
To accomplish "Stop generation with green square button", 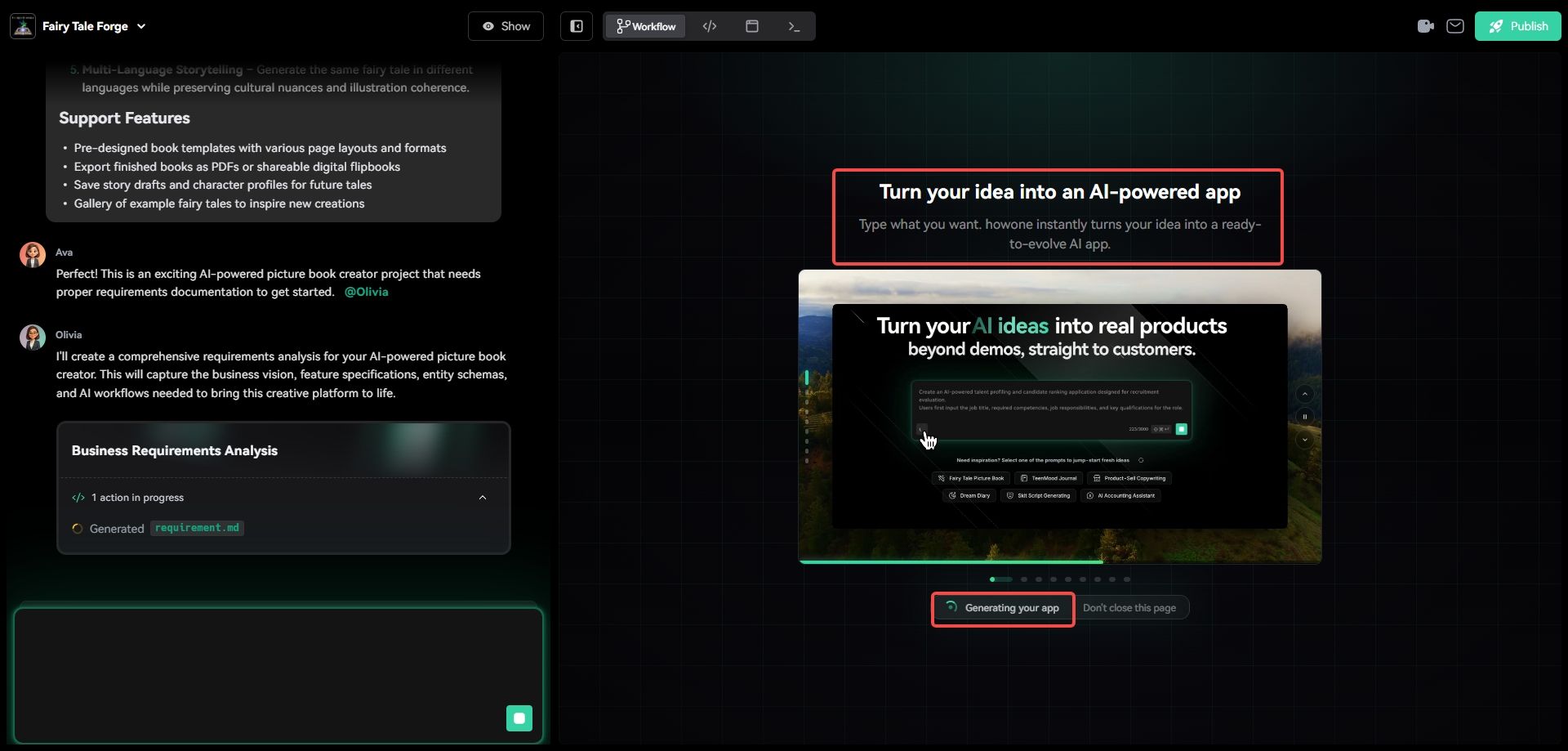I will coord(519,717).
